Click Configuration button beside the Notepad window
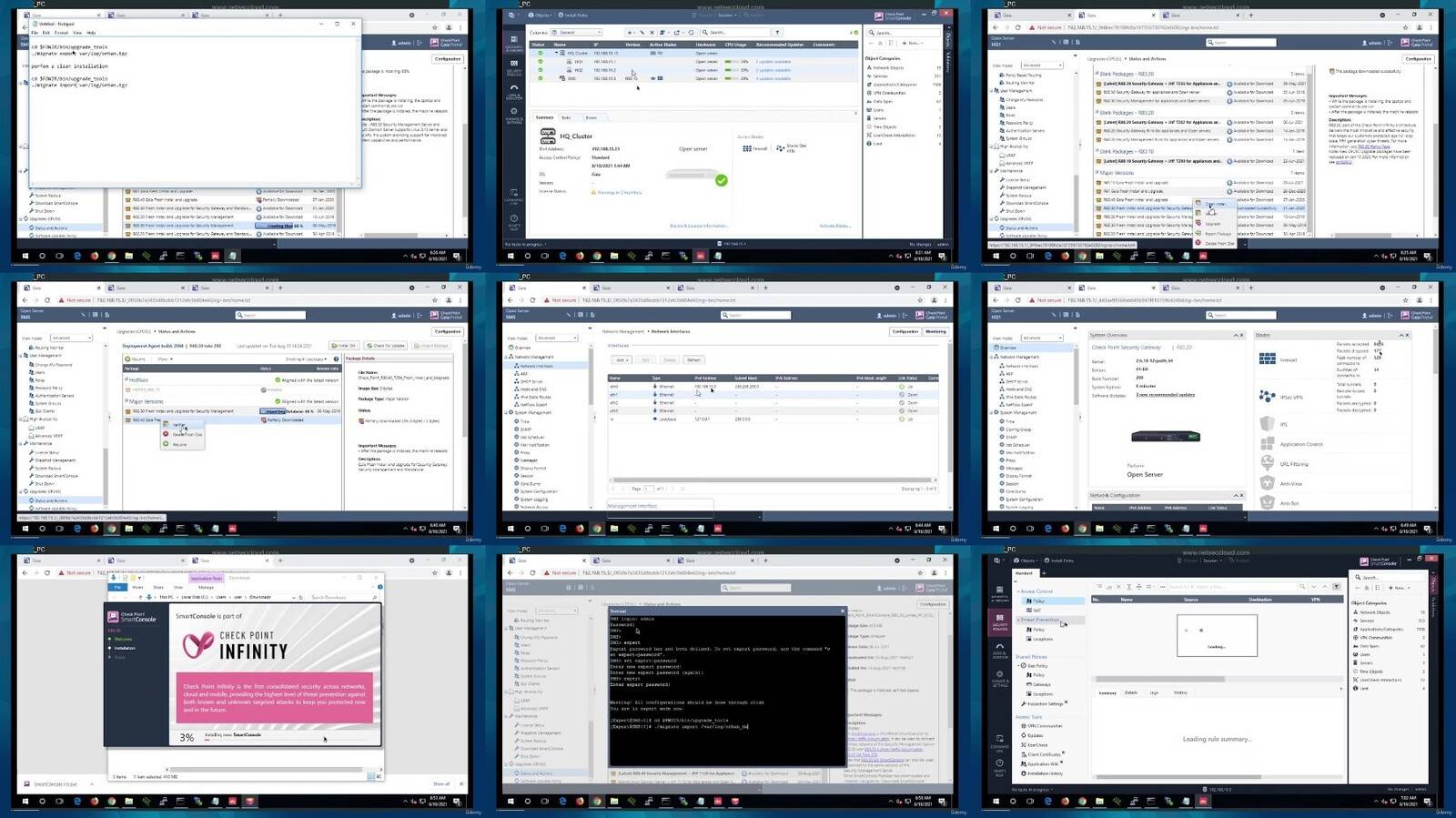The image size is (1456, 818). pos(447,58)
